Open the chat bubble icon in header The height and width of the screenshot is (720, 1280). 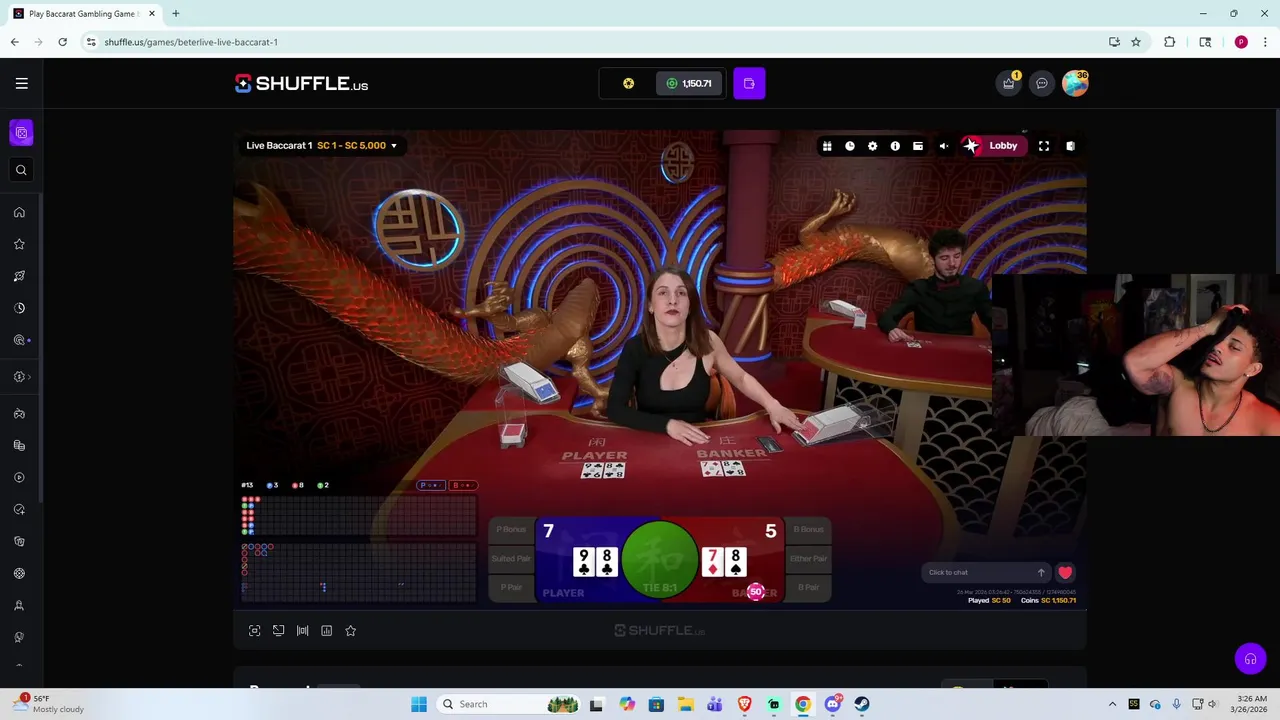pyautogui.click(x=1042, y=84)
